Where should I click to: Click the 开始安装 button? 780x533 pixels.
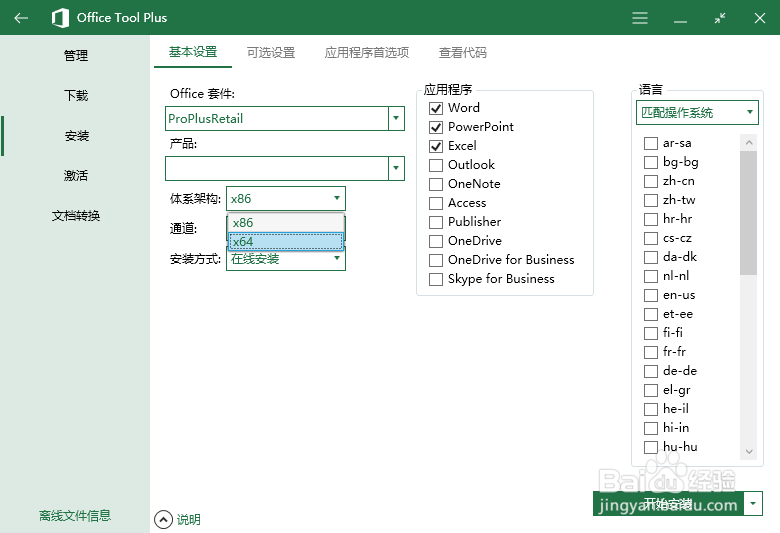click(x=668, y=504)
